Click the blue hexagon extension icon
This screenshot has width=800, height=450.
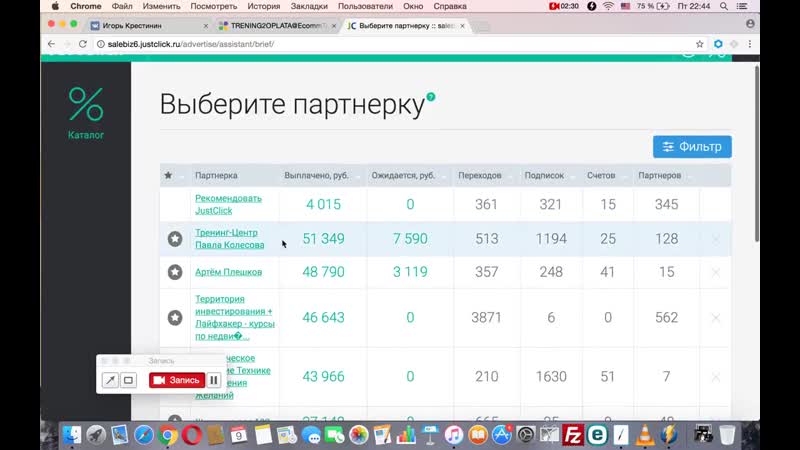pos(718,44)
